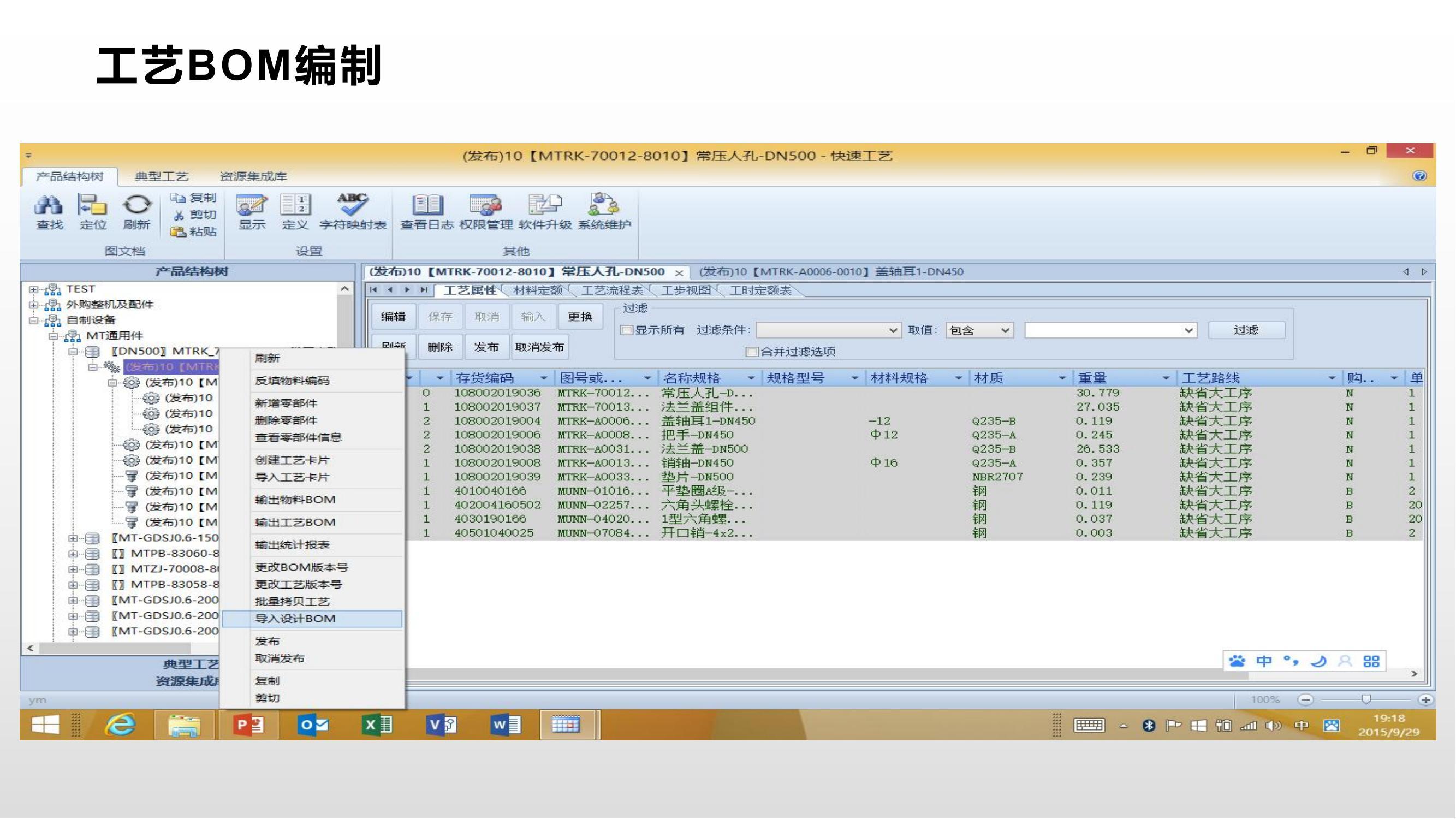The height and width of the screenshot is (819, 1456).
Task: Open the 取值 包含 dropdown
Action: point(1005,330)
